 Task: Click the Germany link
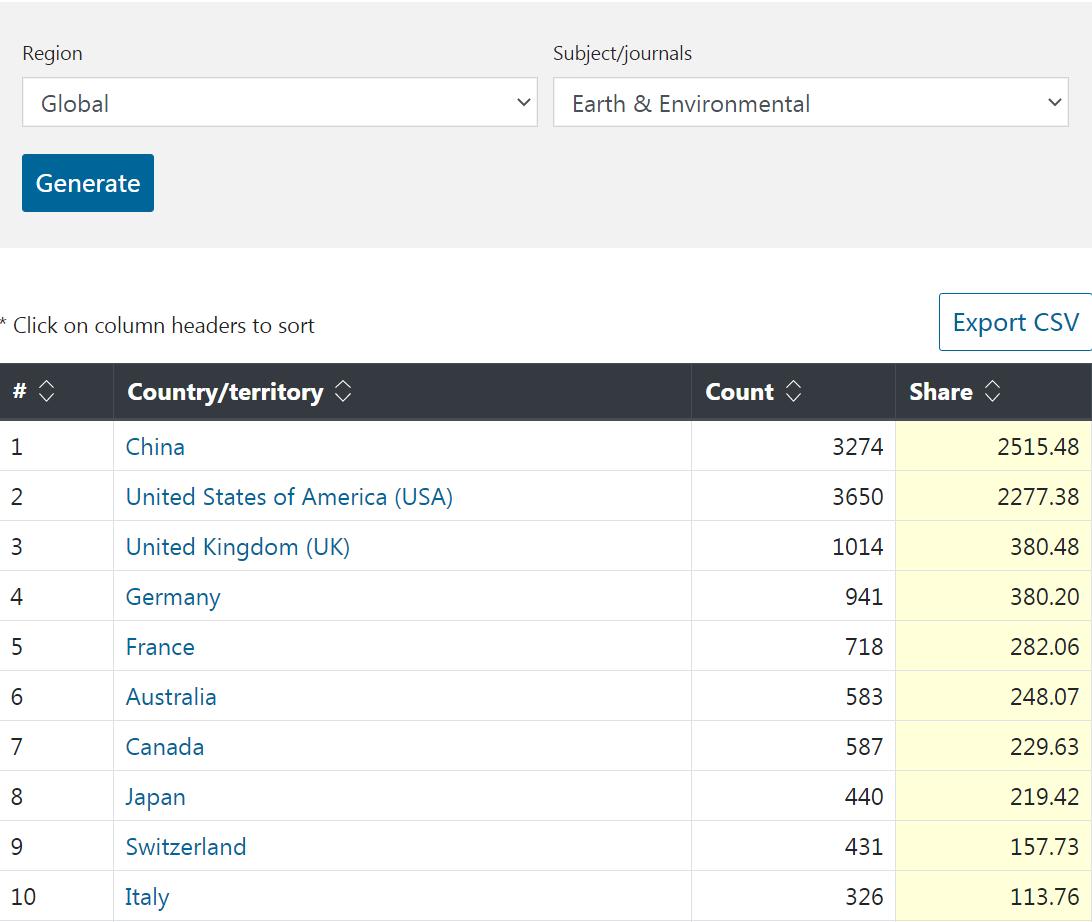coord(173,597)
